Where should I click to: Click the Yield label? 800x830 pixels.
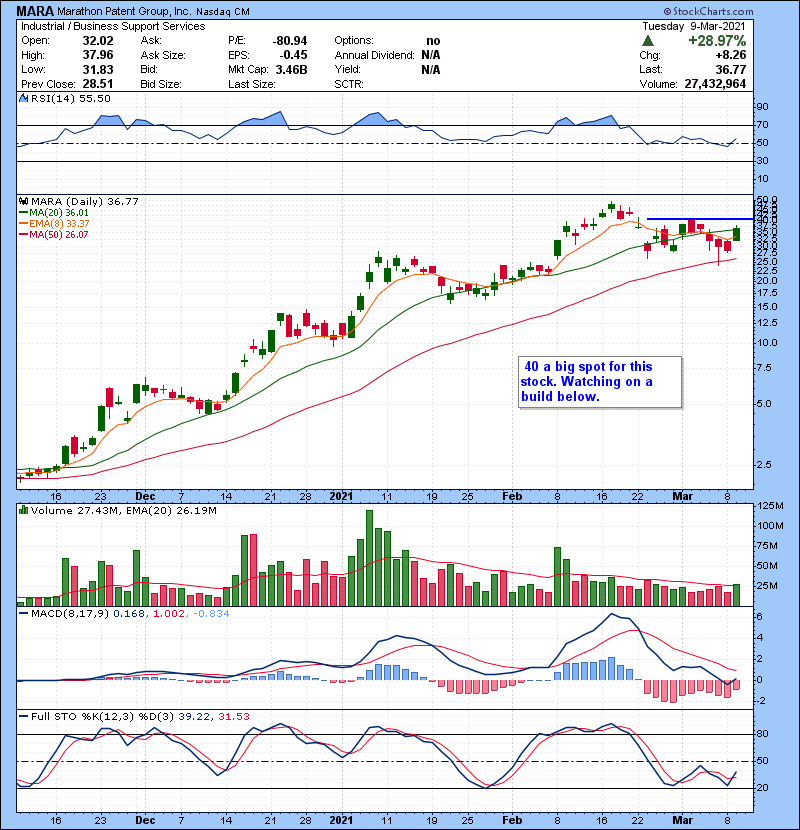point(347,69)
